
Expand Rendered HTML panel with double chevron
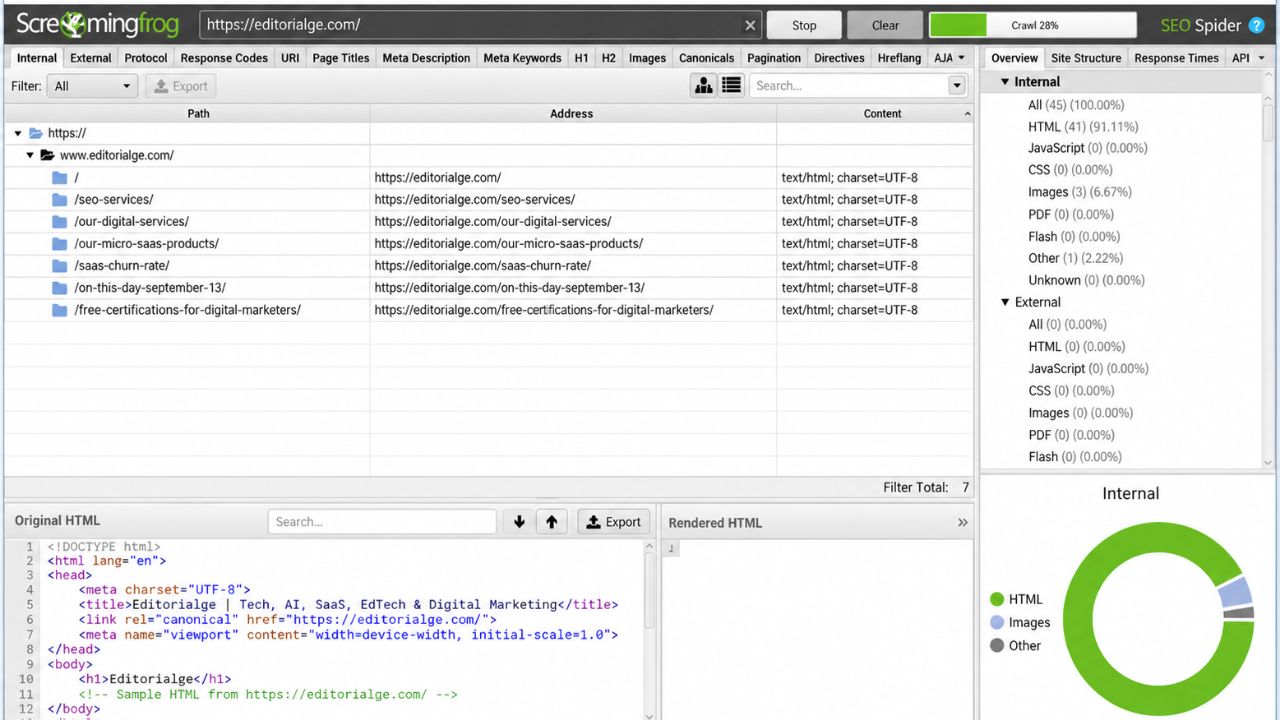(963, 522)
